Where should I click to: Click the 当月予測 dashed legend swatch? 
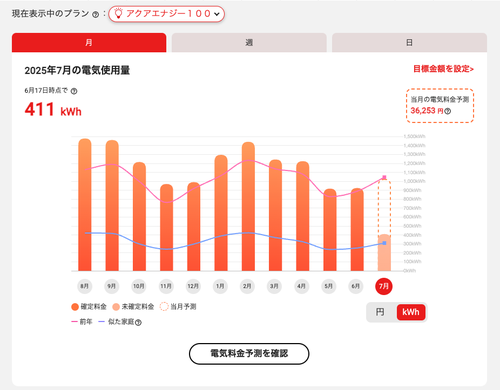164,307
